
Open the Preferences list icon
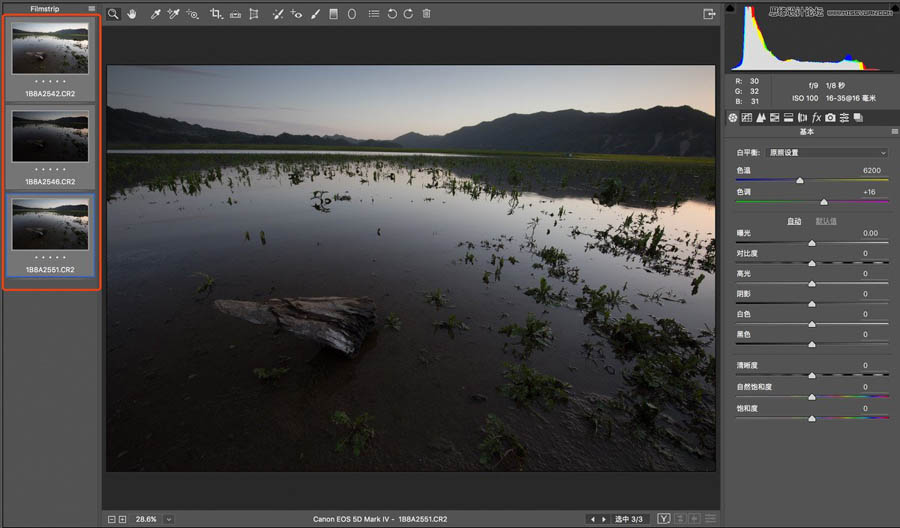(x=374, y=14)
